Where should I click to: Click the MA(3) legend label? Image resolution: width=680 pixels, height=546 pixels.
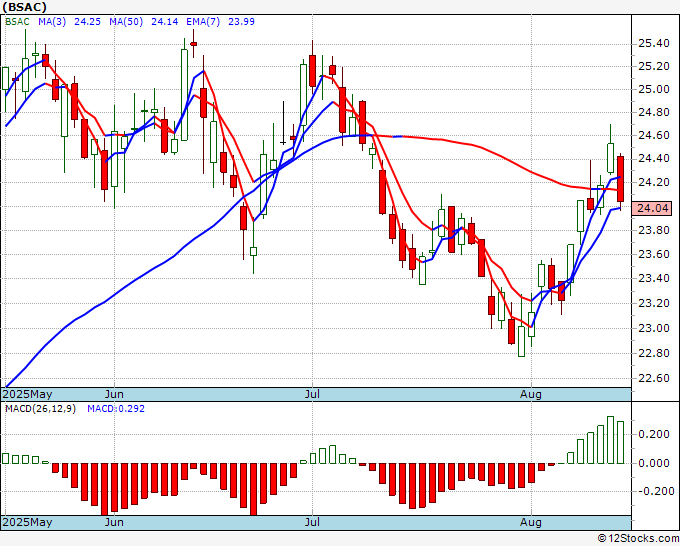tap(52, 22)
